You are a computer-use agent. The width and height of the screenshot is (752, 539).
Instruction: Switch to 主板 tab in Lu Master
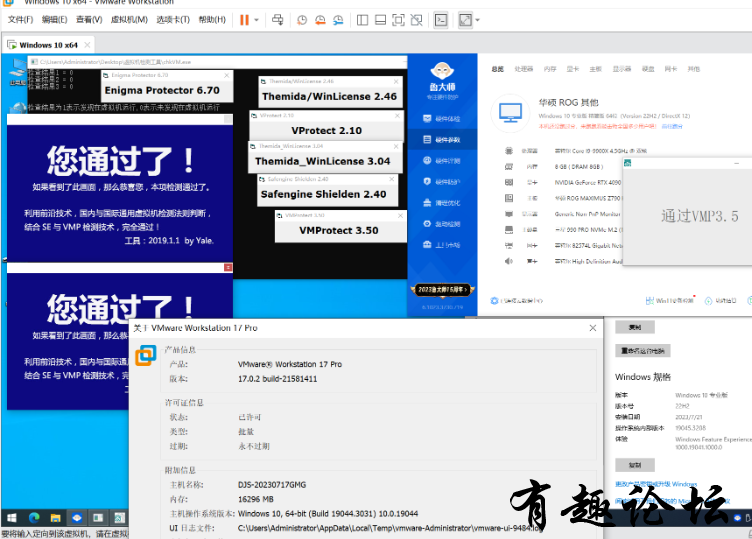tap(596, 69)
